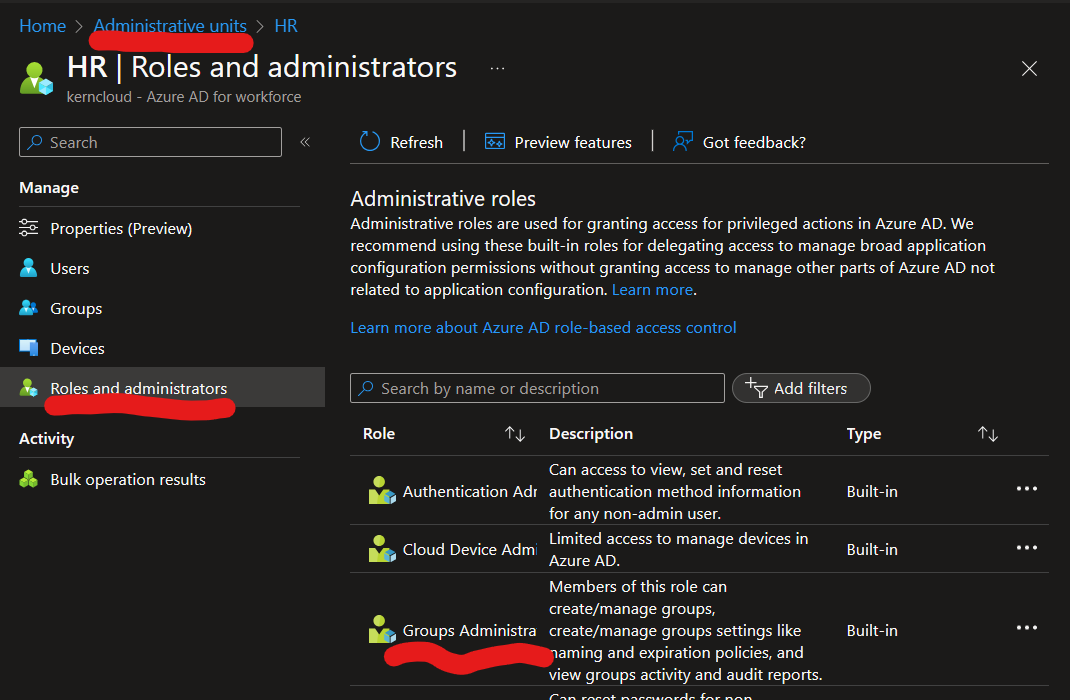Click the HR admin unit icon beside title
This screenshot has height=700, width=1070.
[x=36, y=78]
